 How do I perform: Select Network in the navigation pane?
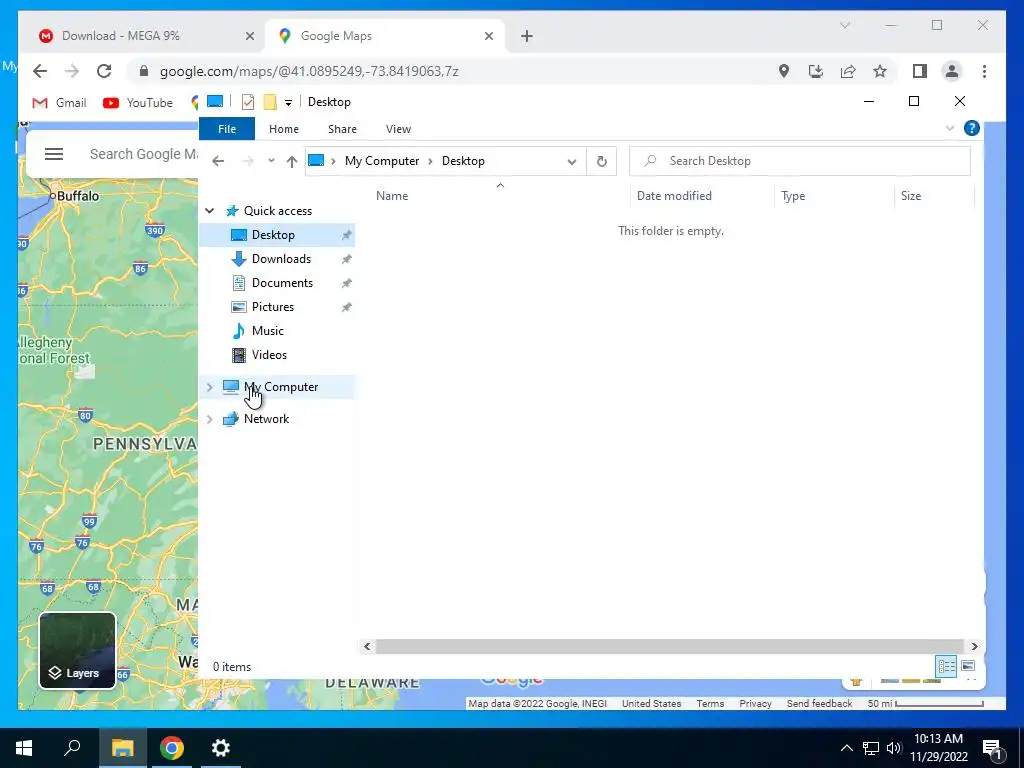(266, 419)
